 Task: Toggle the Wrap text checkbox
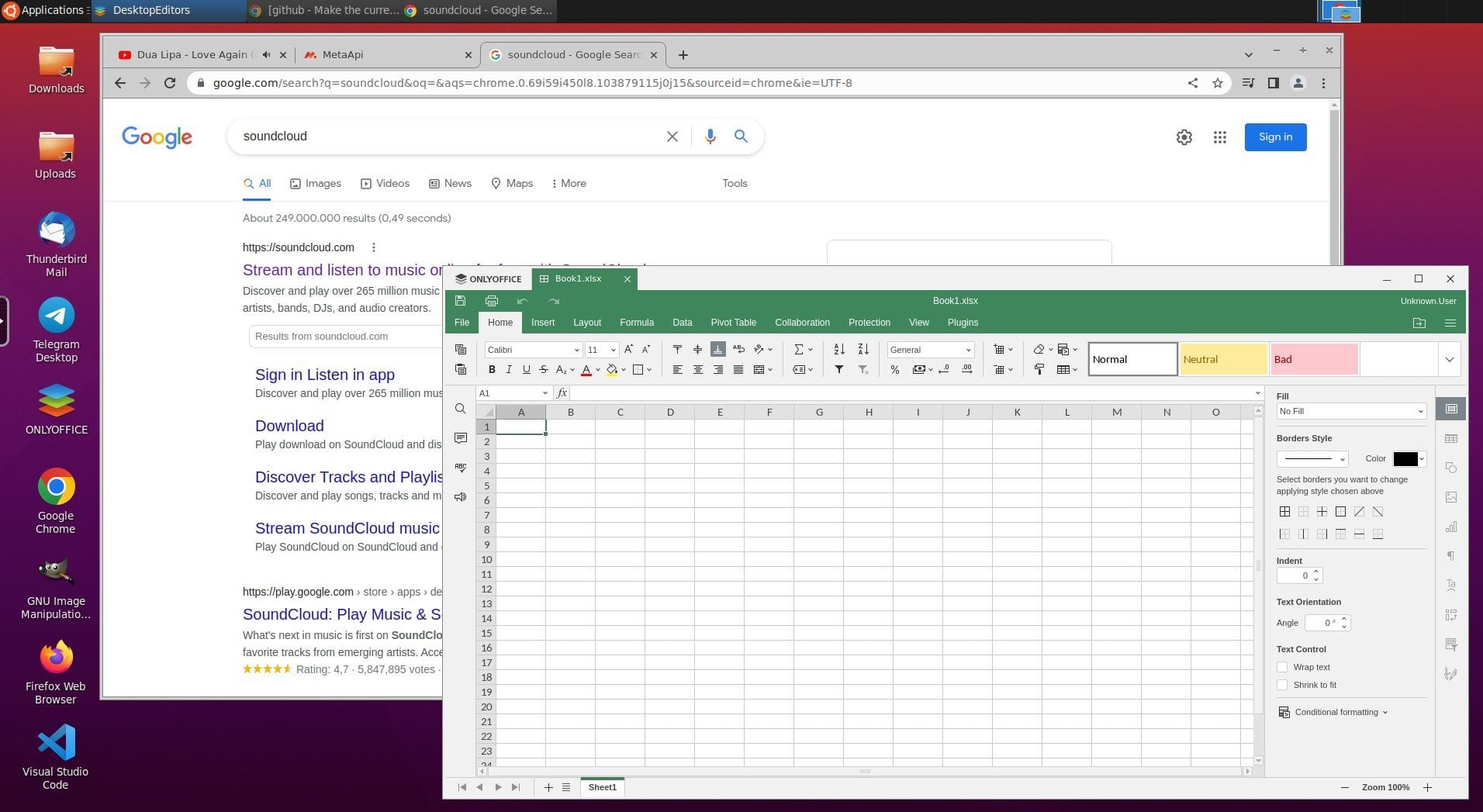pos(1282,666)
